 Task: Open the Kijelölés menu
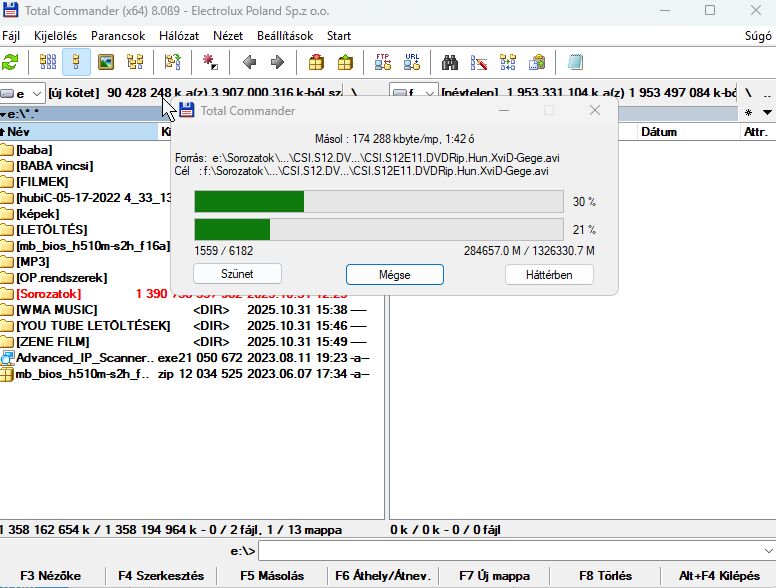[x=55, y=36]
